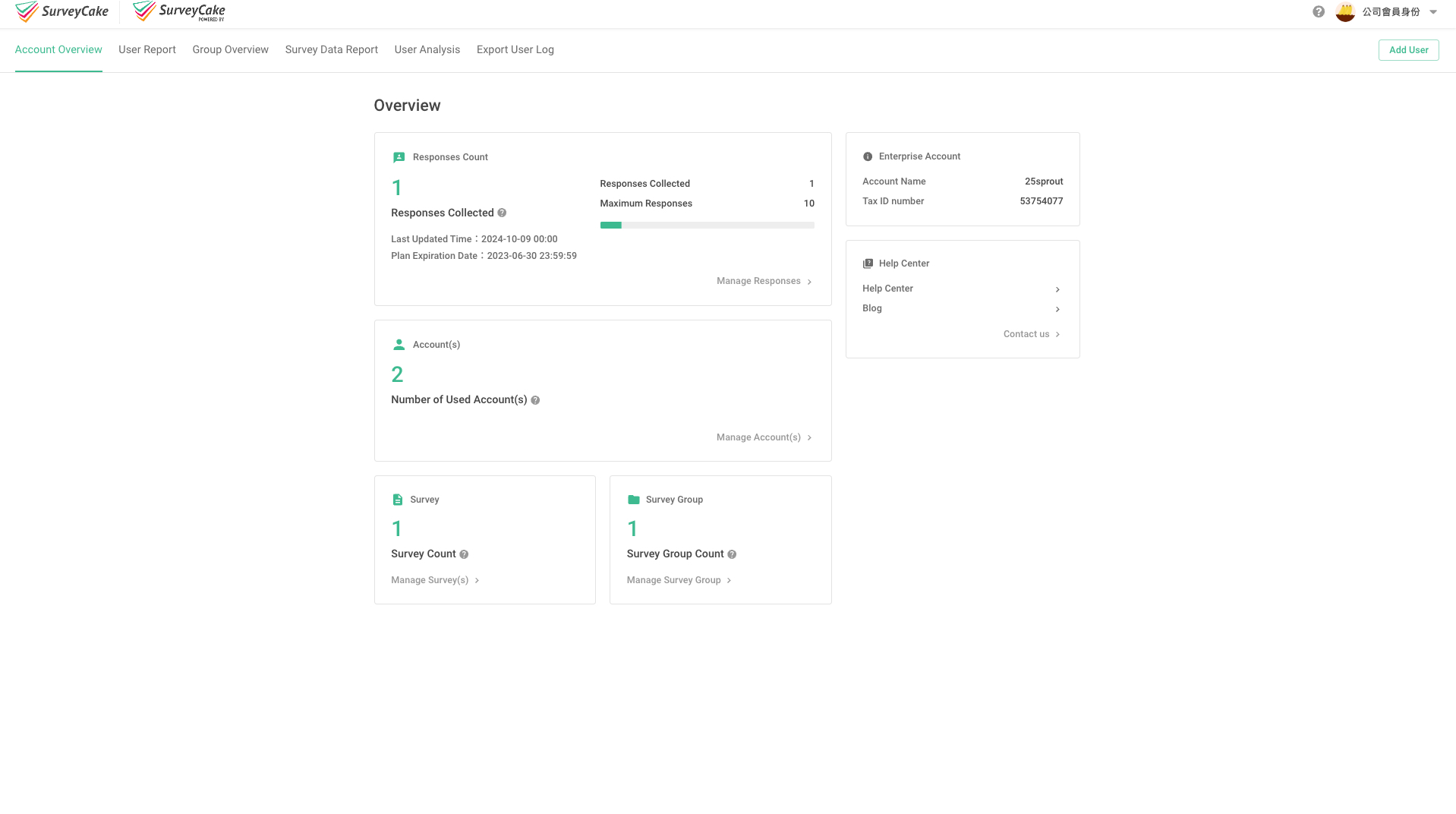Click the Survey Group folder icon
1456x814 pixels.
point(634,499)
